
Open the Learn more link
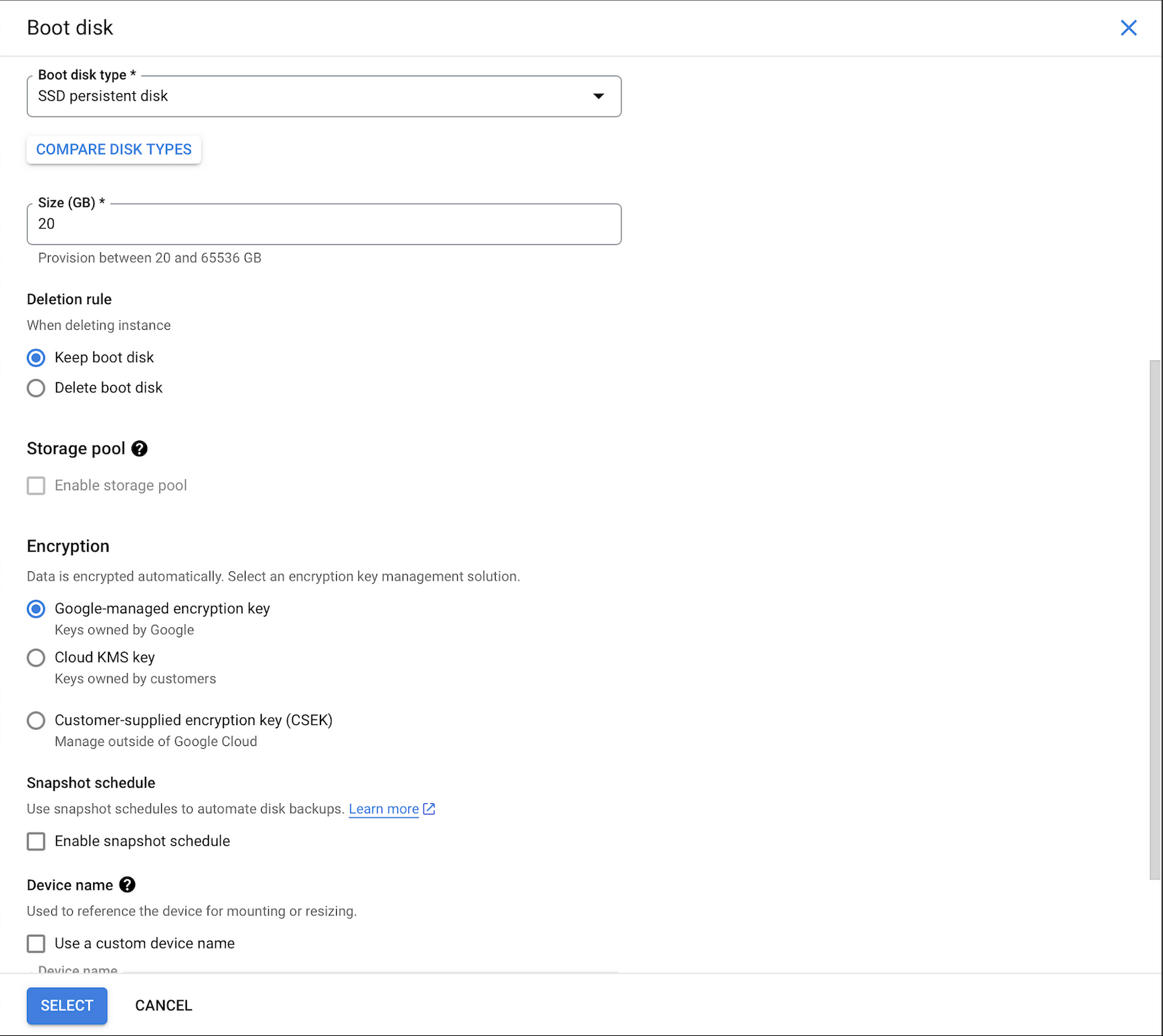[x=383, y=809]
